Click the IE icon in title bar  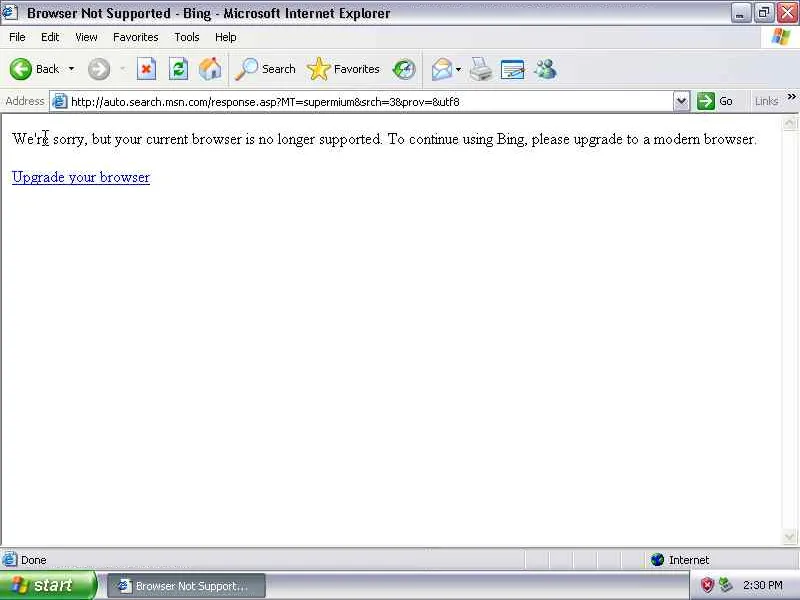[x=10, y=12]
